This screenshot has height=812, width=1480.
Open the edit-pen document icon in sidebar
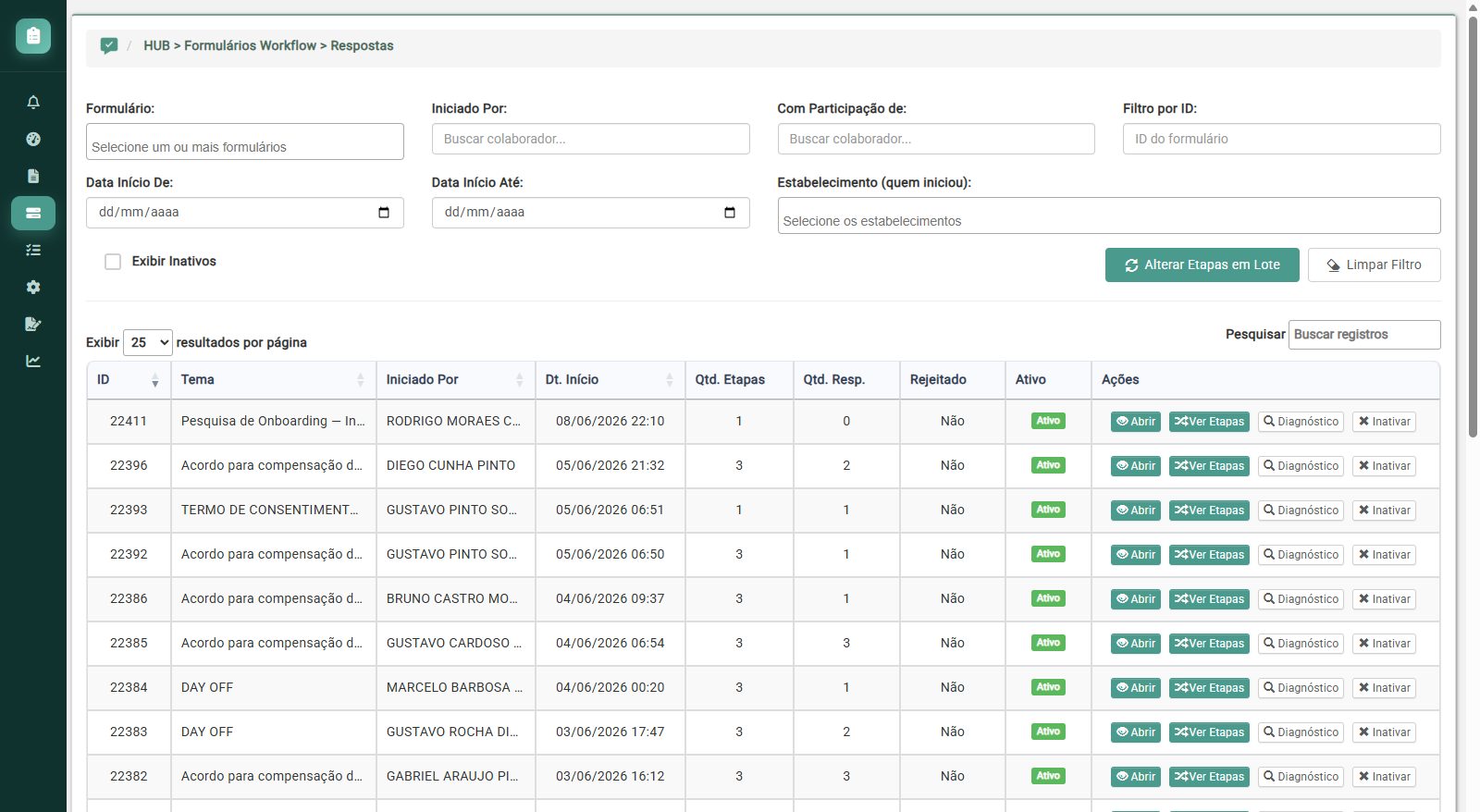33,324
